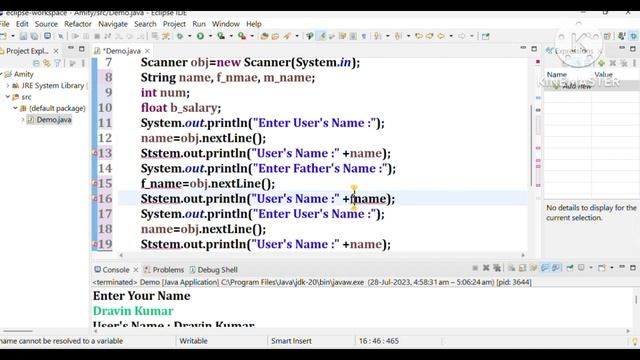Viewport: 640px width, 360px height.
Task: Collapse the default package node
Action: (15, 108)
